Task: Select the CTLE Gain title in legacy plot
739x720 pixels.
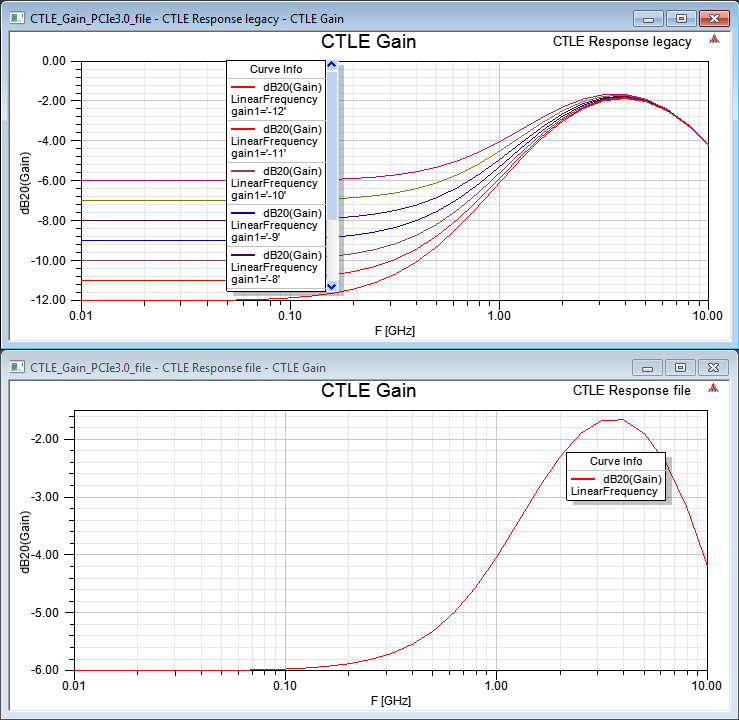Action: point(369,41)
